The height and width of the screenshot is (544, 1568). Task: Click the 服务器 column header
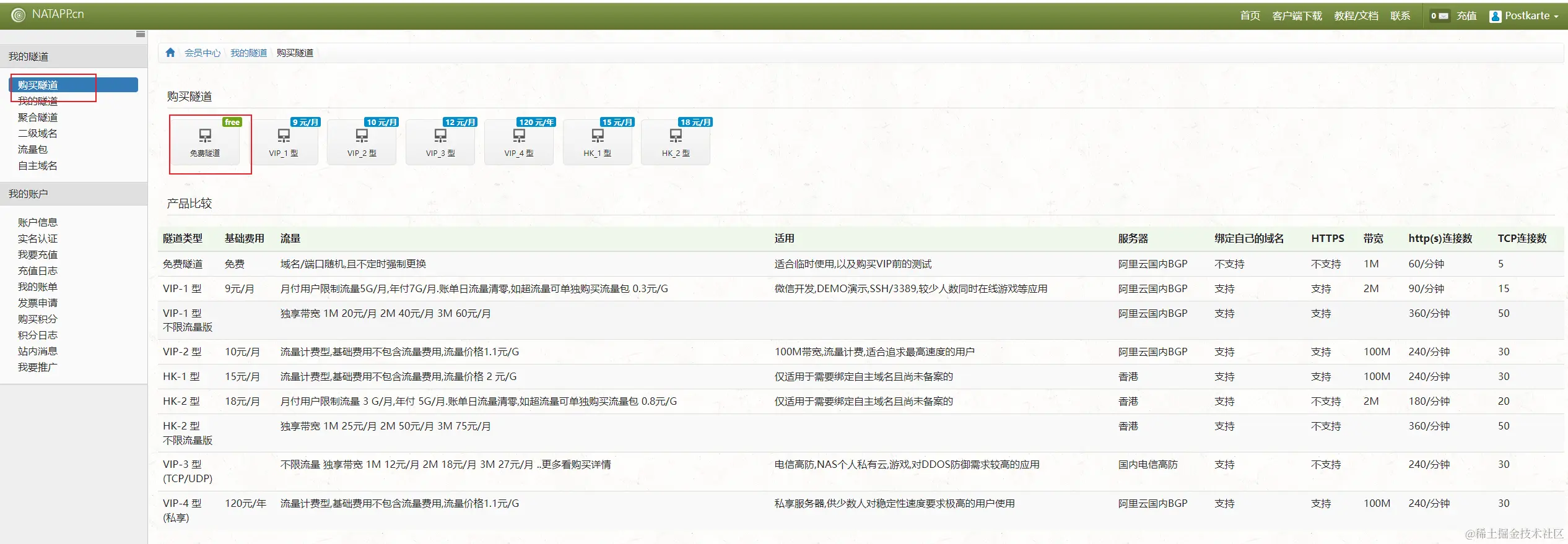click(1133, 238)
